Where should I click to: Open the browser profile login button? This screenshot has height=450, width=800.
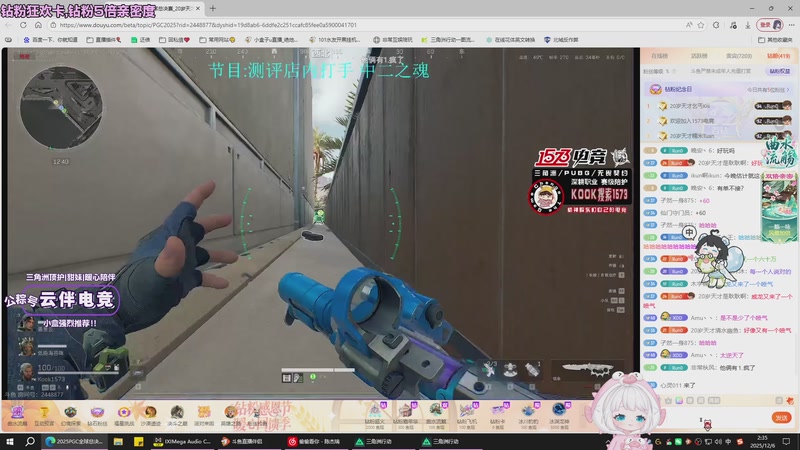[x=770, y=25]
